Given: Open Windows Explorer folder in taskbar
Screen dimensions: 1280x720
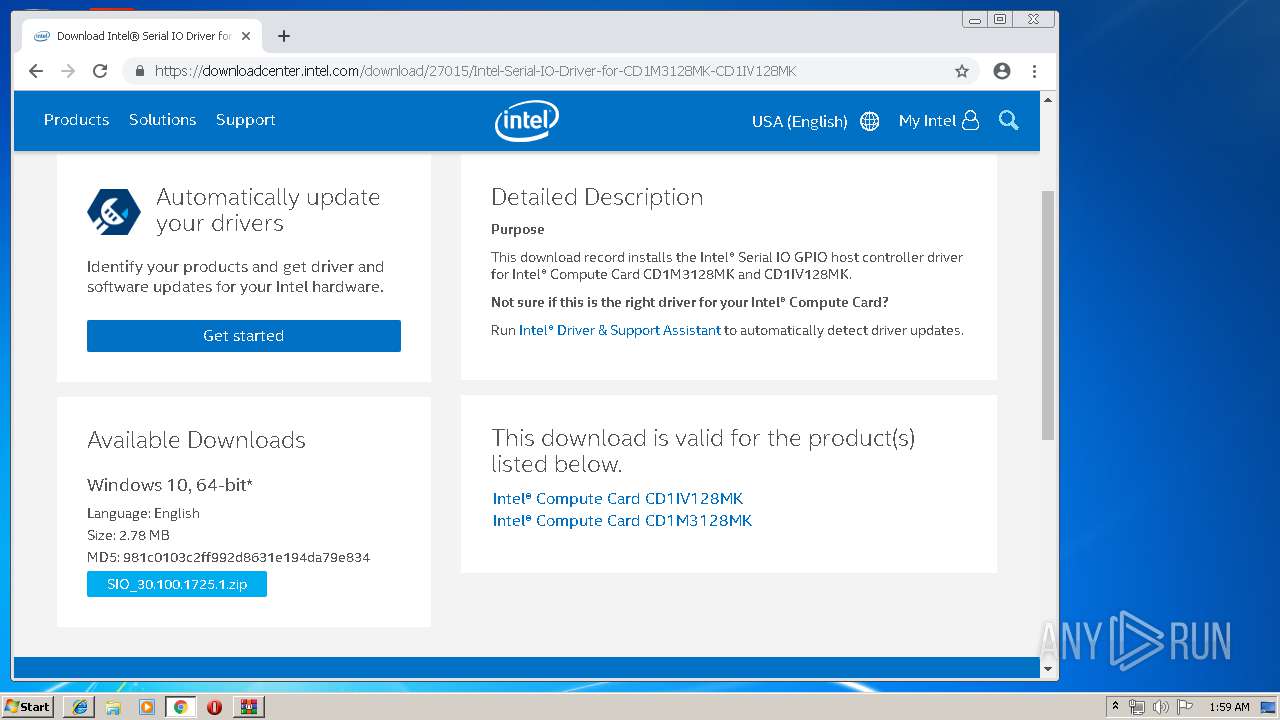Looking at the screenshot, I should coord(113,707).
